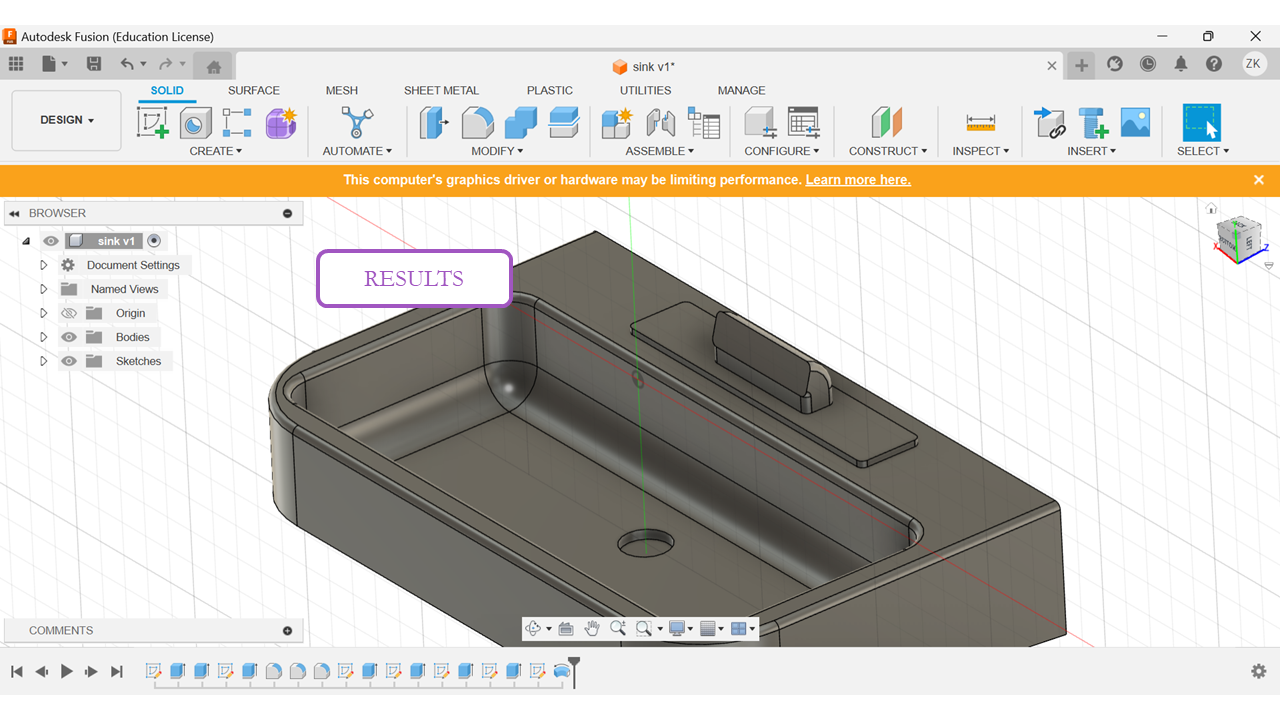Screen dimensions: 1280x720
Task: Select the Measure tool
Action: [x=980, y=123]
